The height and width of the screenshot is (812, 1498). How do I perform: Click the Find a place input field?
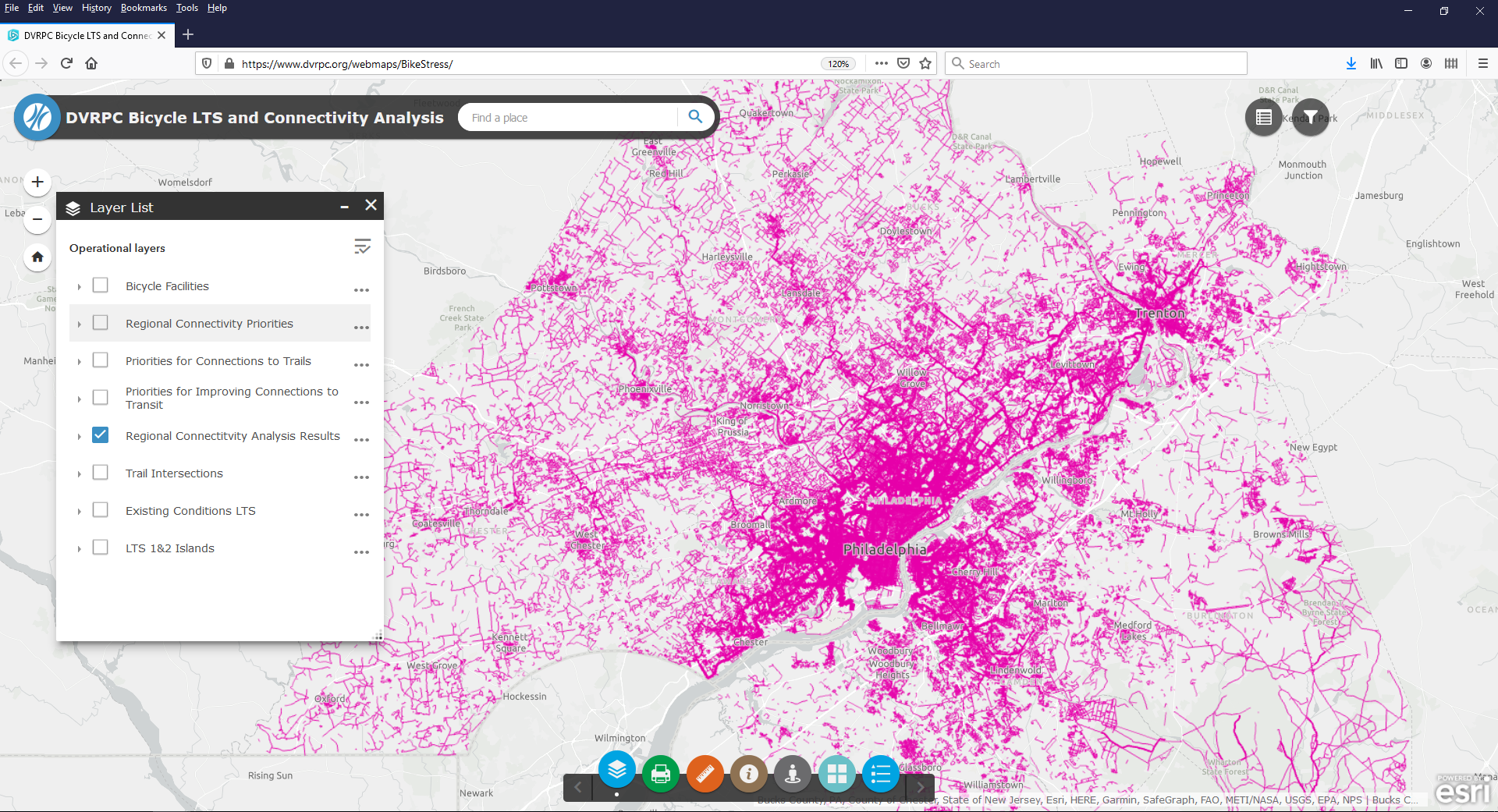pos(570,118)
